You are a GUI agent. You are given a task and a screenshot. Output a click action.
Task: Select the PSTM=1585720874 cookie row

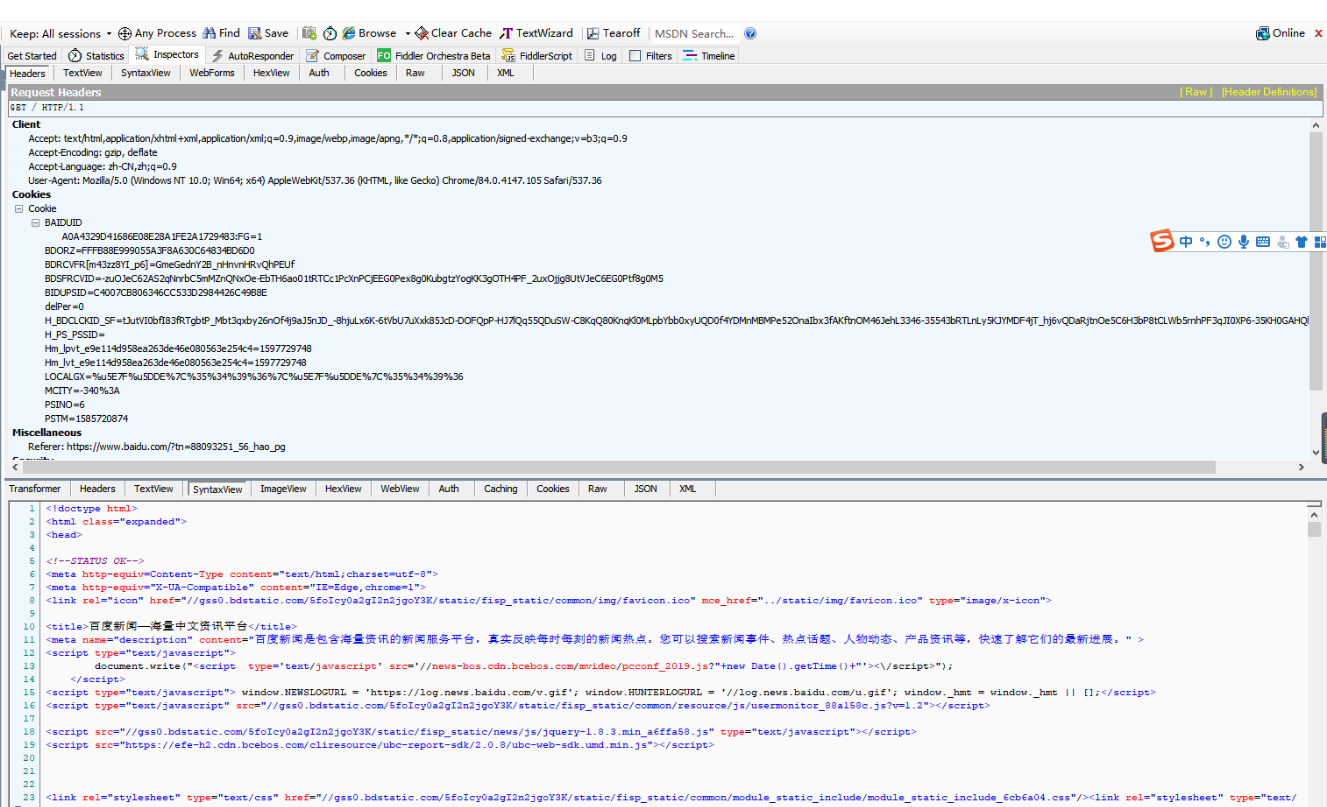tap(86, 419)
